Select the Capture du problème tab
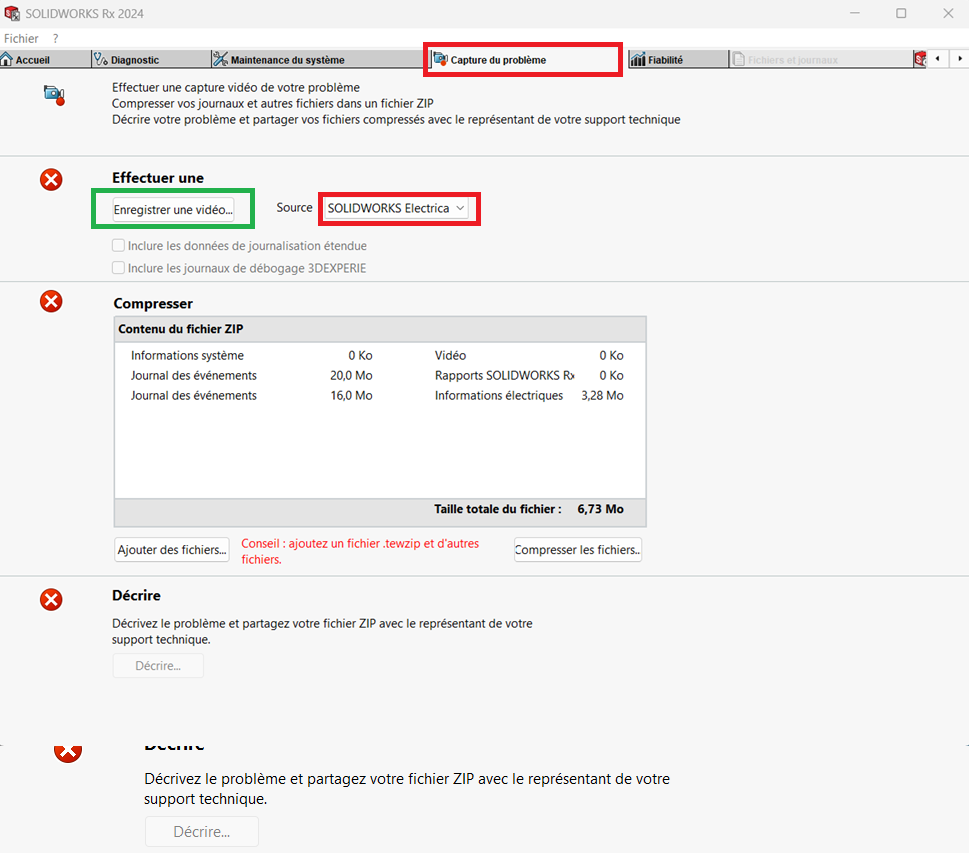 click(523, 59)
